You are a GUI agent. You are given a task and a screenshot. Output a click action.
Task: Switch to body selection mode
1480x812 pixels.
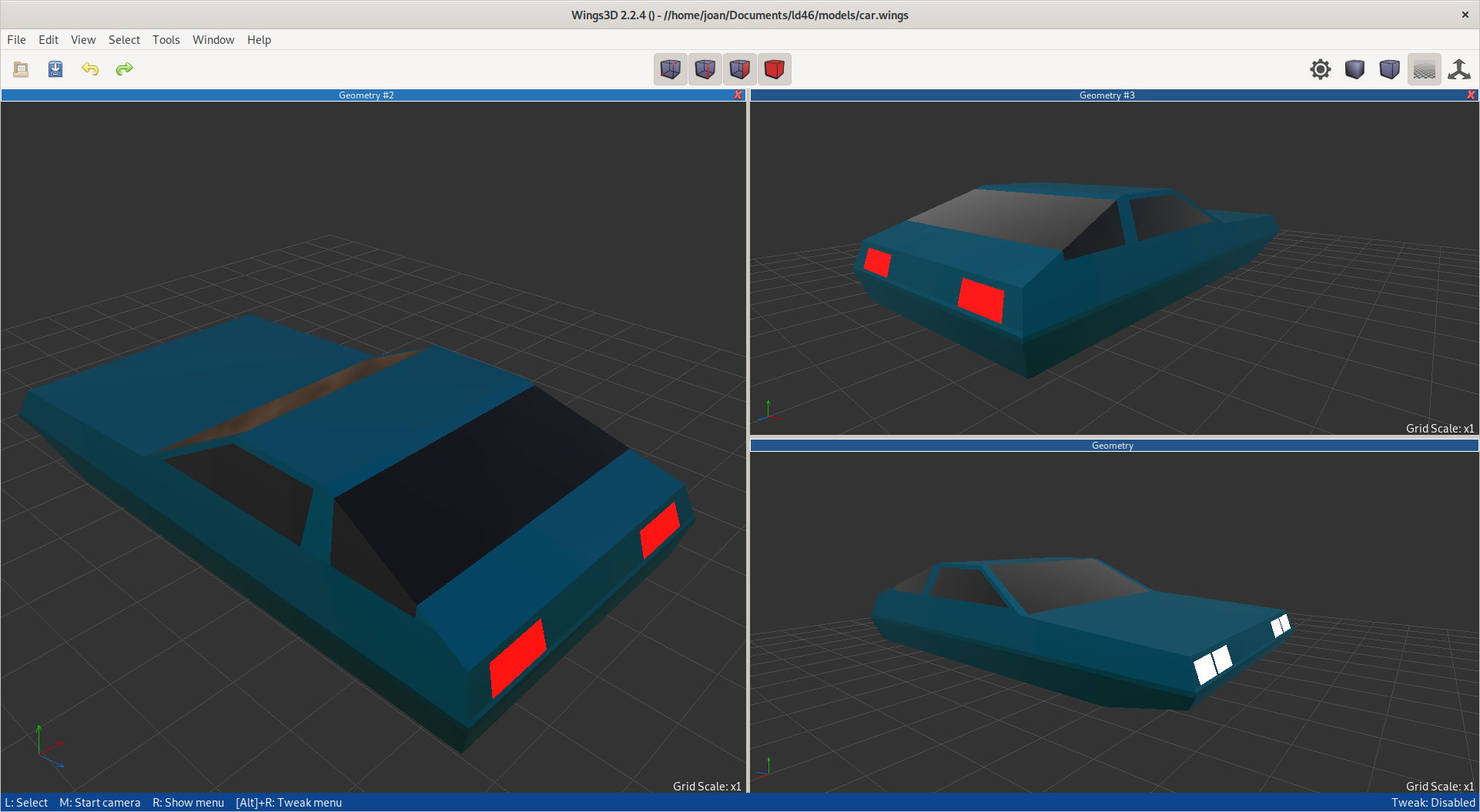click(x=775, y=69)
